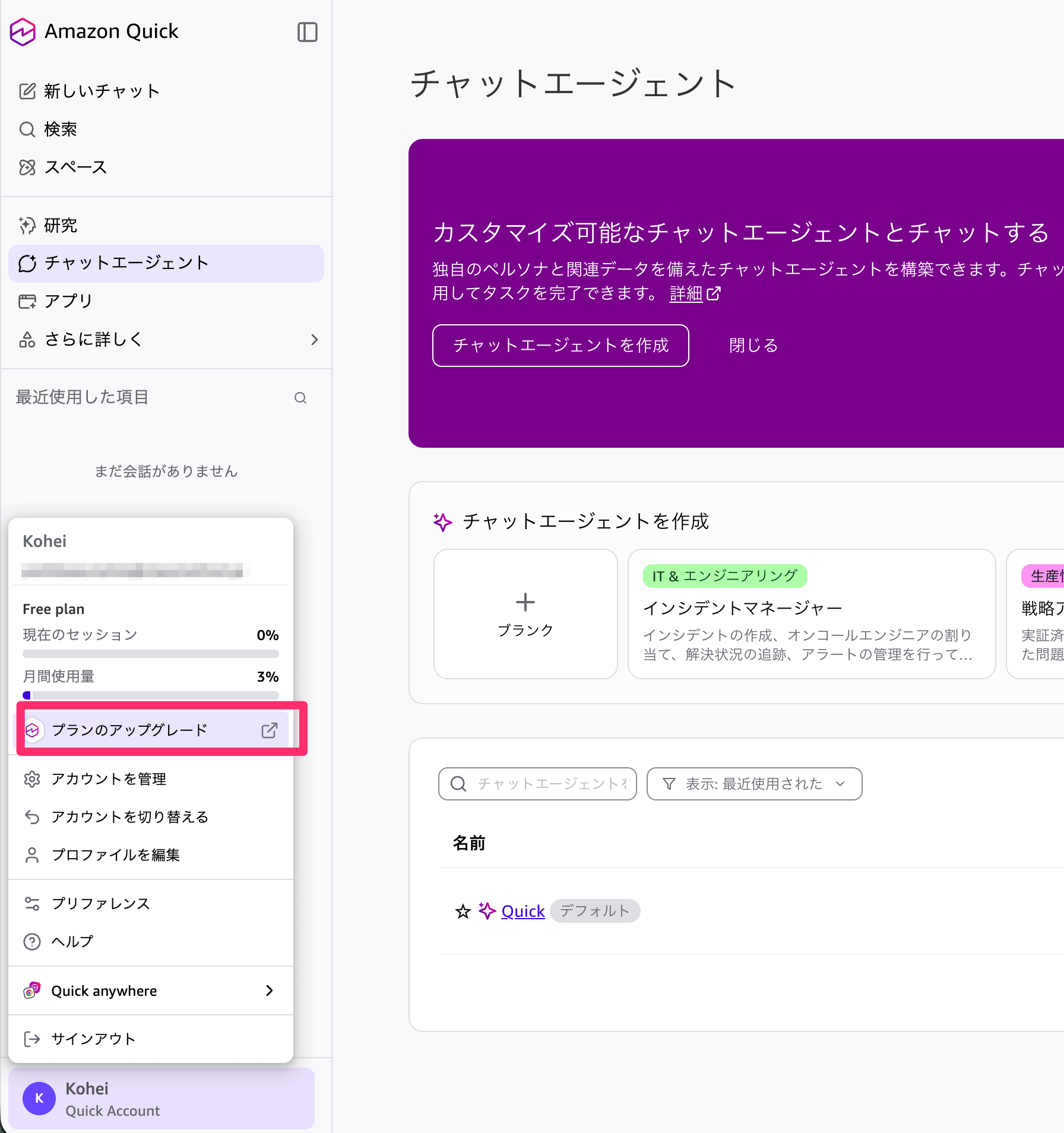Open プリファレンス

[151, 903]
